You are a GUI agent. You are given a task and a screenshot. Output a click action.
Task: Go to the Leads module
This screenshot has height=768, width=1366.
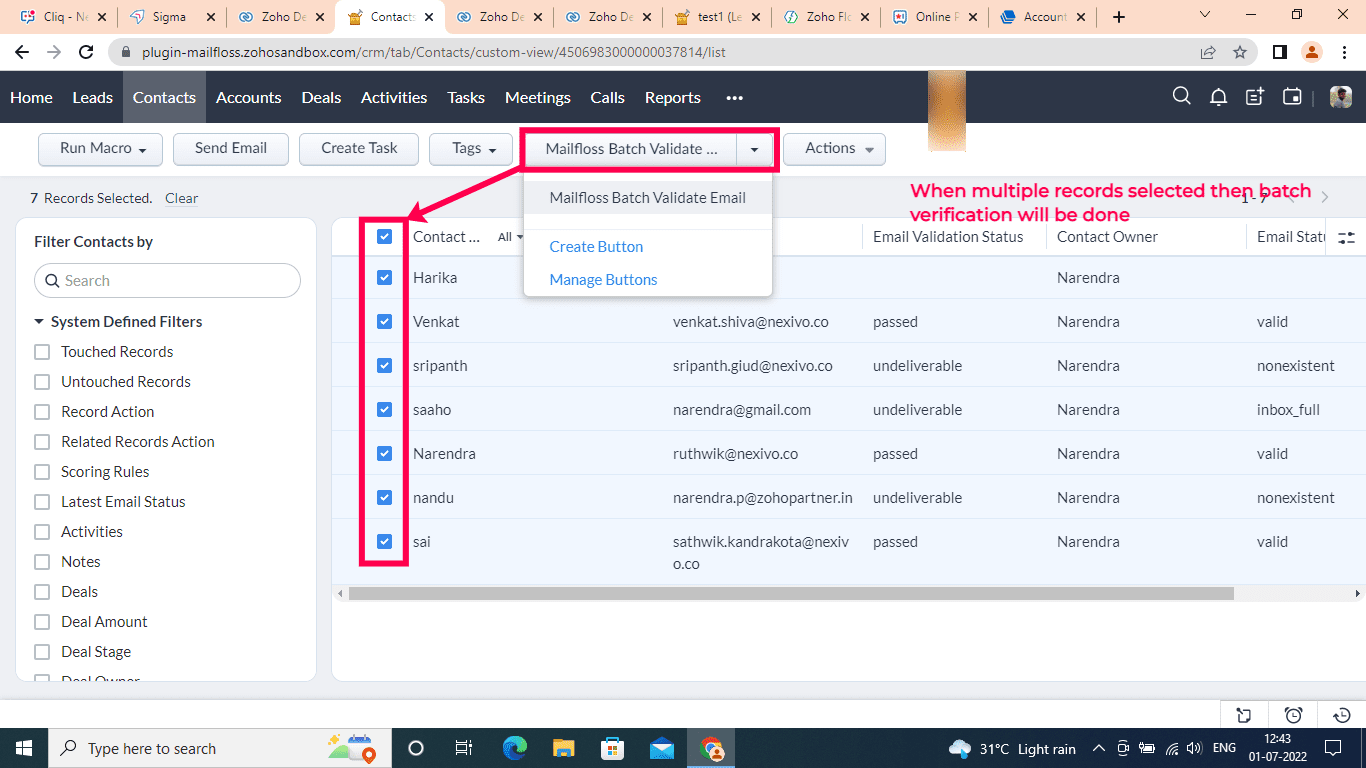pos(92,97)
